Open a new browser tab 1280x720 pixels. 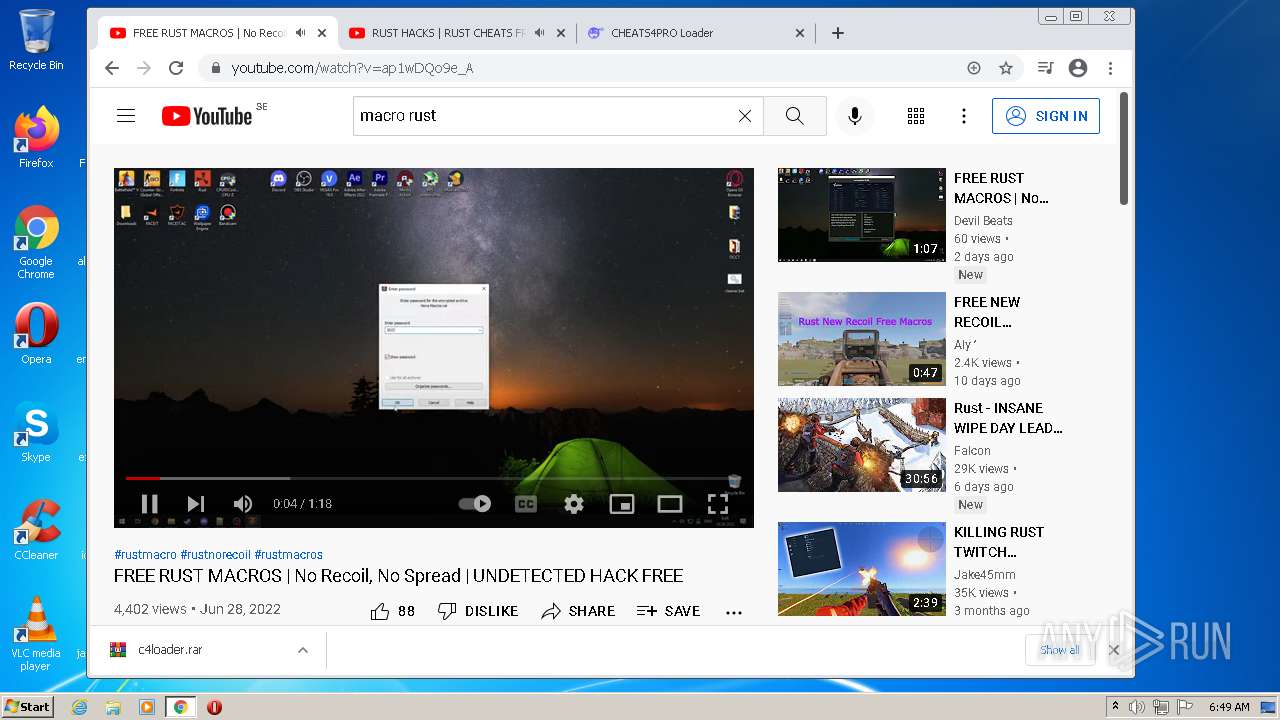pyautogui.click(x=838, y=33)
